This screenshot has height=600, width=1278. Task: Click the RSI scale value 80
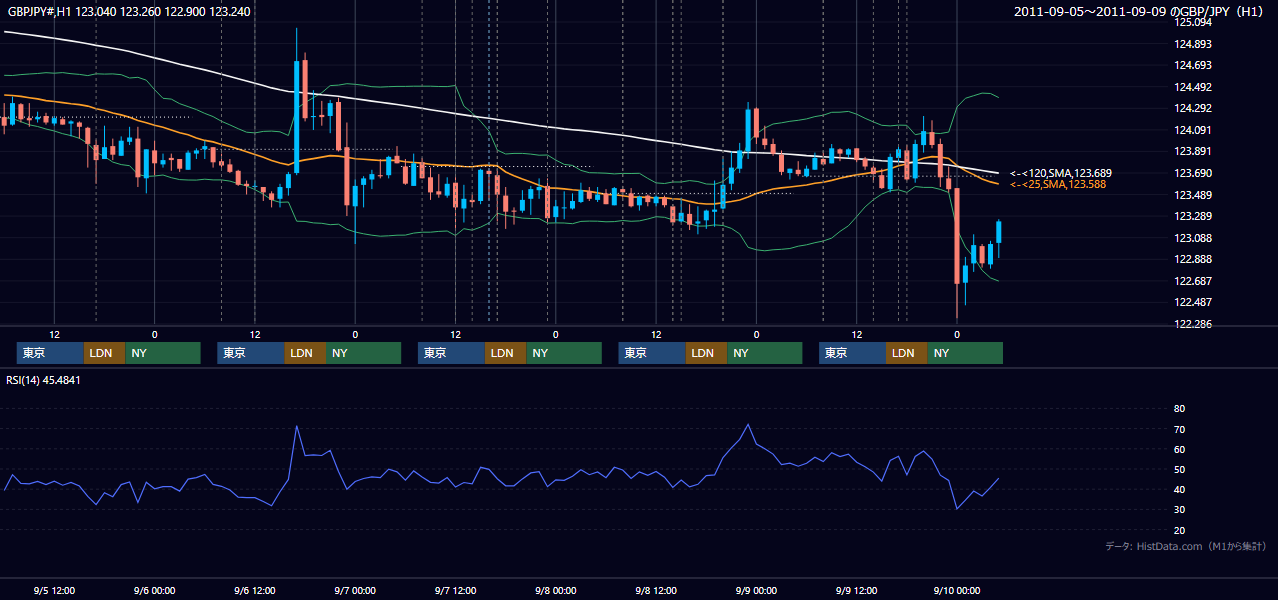tap(1179, 409)
